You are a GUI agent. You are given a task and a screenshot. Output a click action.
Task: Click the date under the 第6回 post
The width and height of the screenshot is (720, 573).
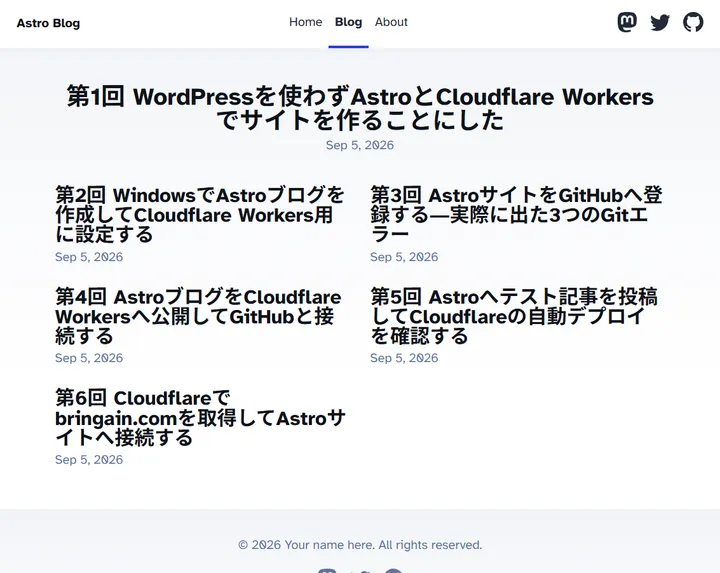pos(89,460)
